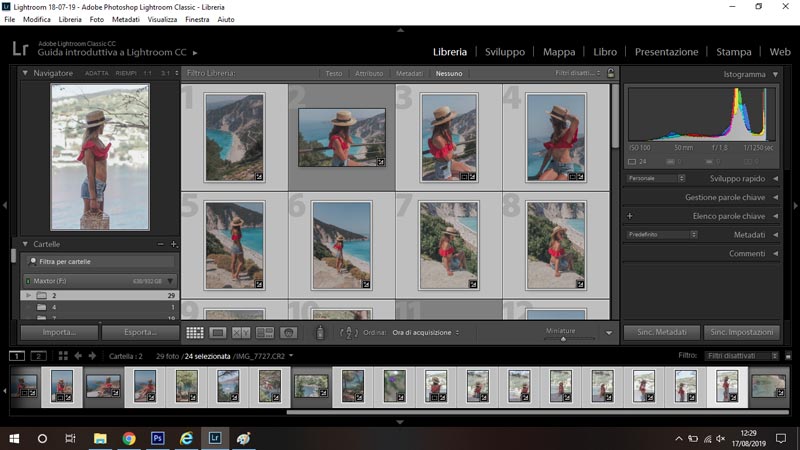
Task: Switch to Grid view in toolbar
Action: point(194,333)
